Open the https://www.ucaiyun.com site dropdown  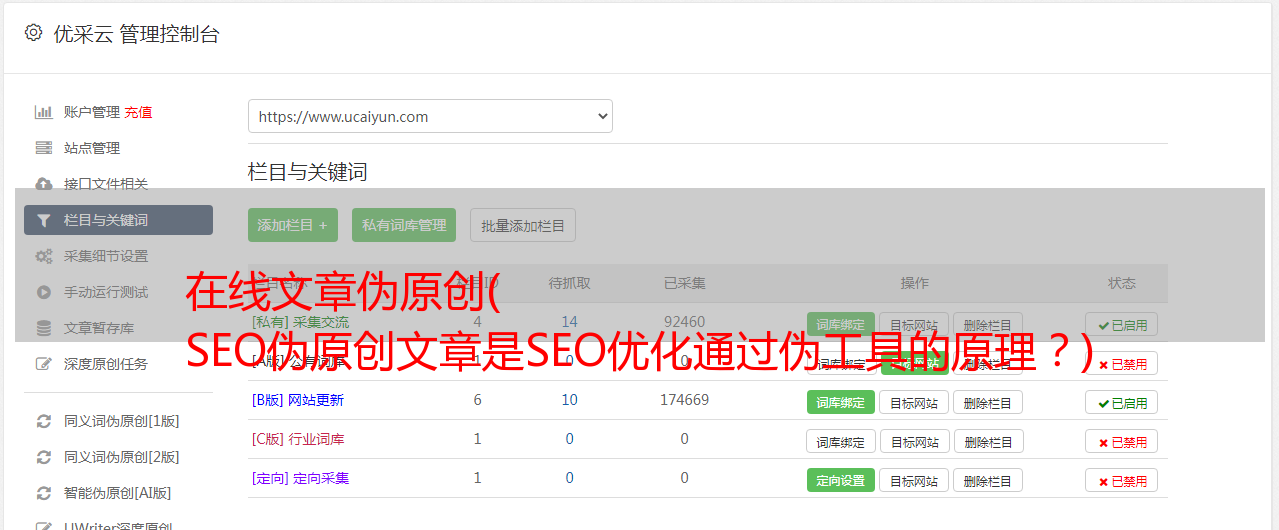(430, 116)
